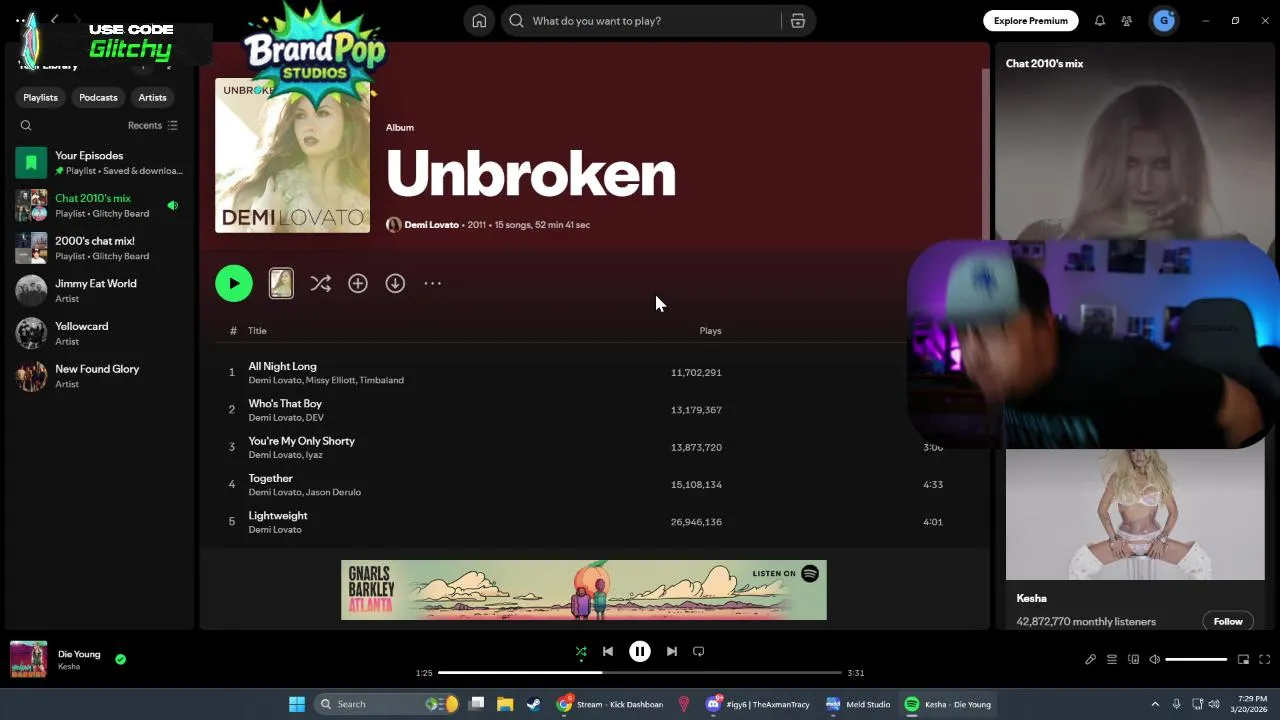Toggle shuffle in the player bar

point(581,652)
